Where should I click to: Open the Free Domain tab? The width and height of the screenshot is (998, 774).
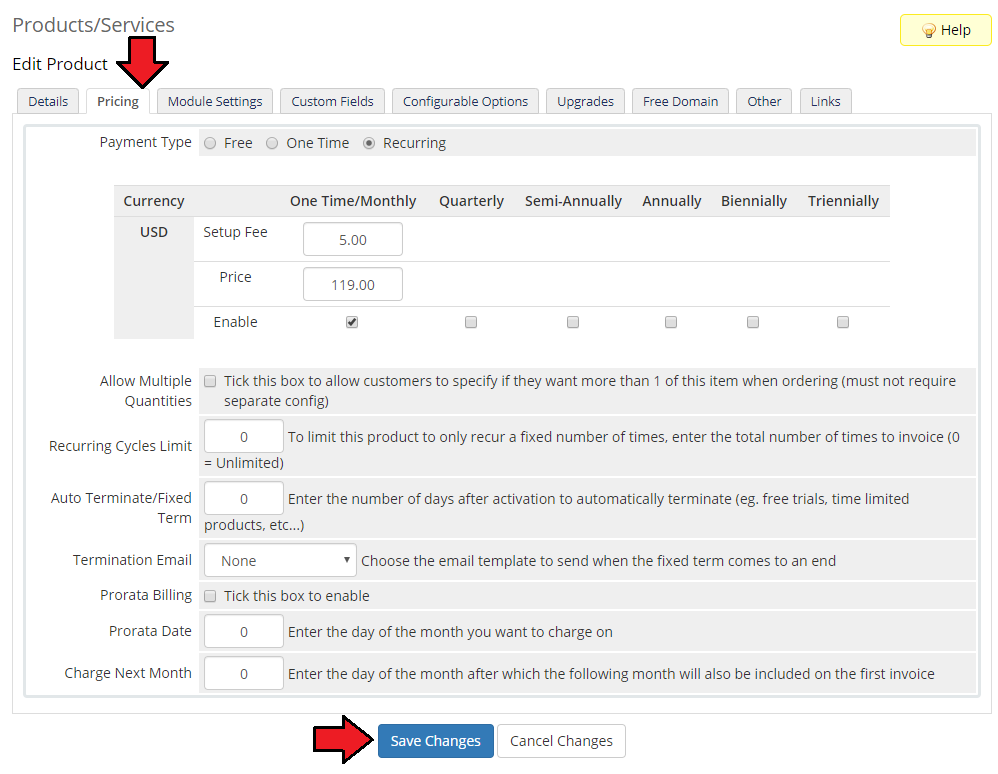tap(680, 101)
